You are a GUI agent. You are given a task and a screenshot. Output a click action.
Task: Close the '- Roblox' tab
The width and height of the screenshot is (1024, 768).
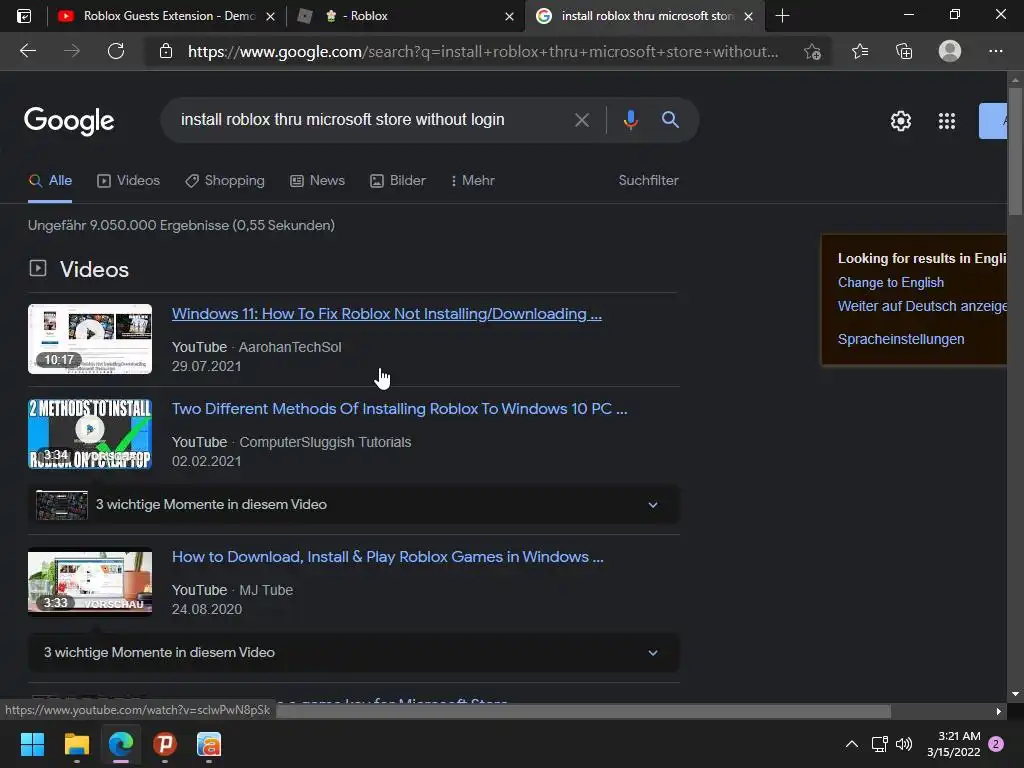(509, 16)
